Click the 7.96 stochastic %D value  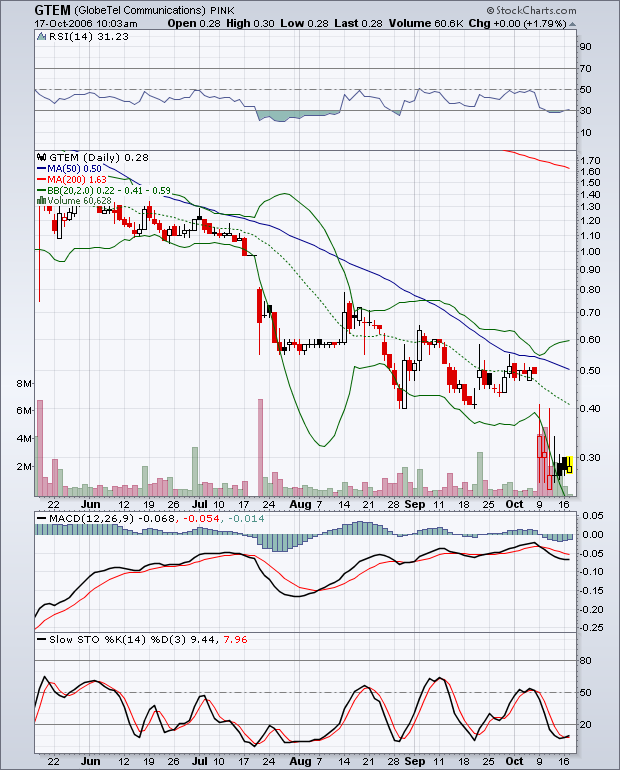235,639
